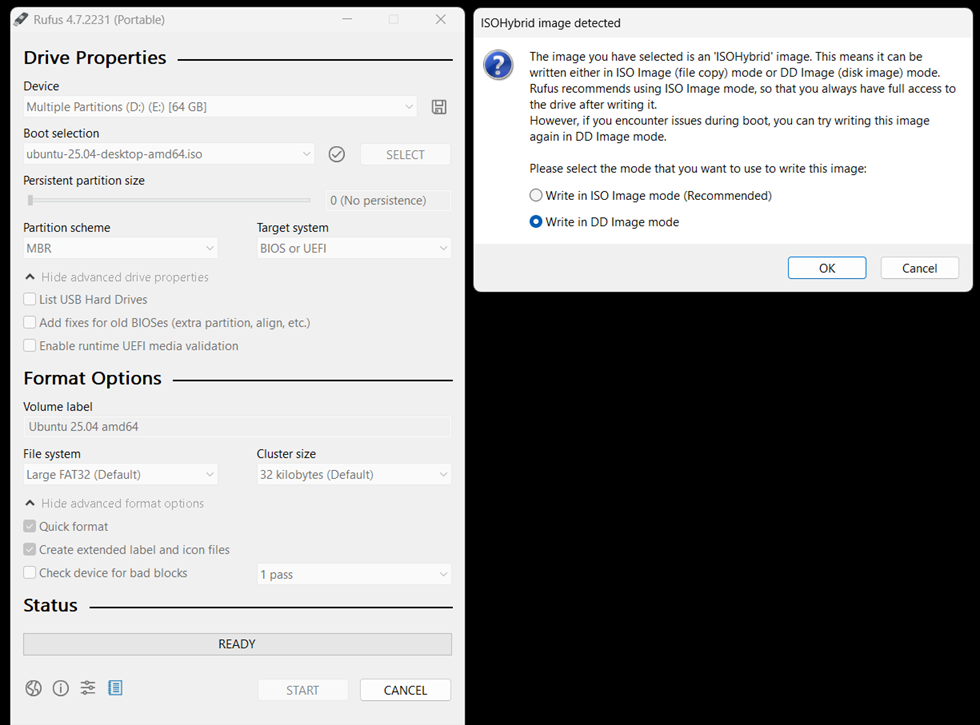The height and width of the screenshot is (725, 980).
Task: Click the Rufus USB icon in title bar
Action: click(21, 19)
